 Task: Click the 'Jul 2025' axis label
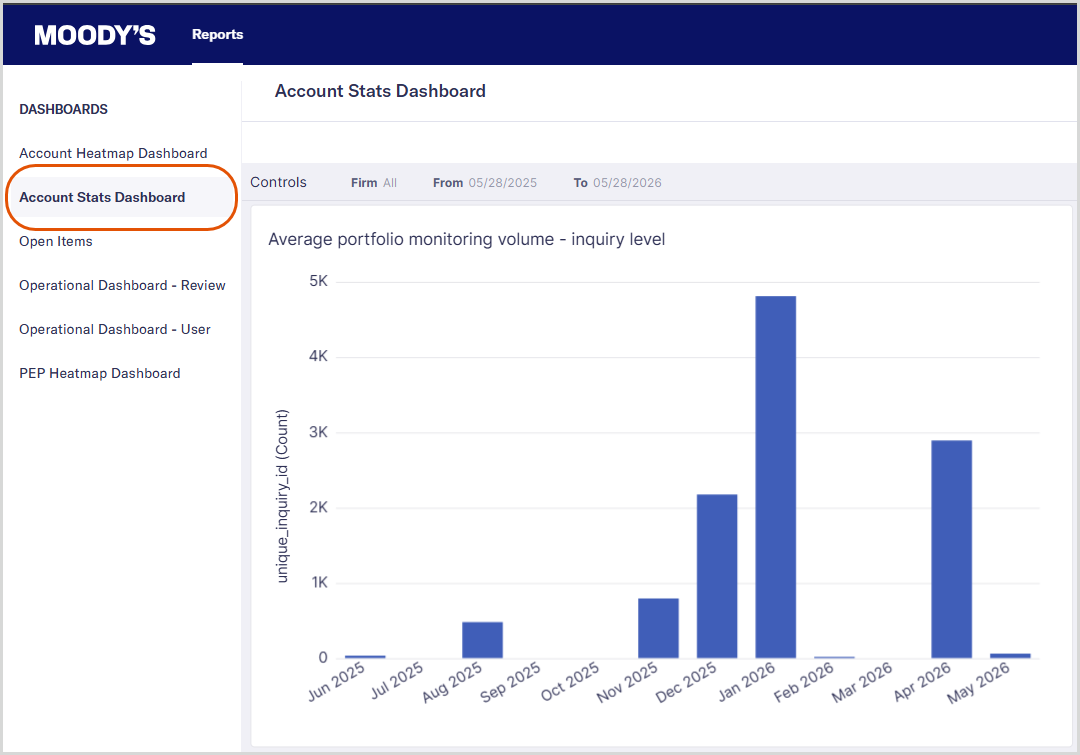click(397, 681)
